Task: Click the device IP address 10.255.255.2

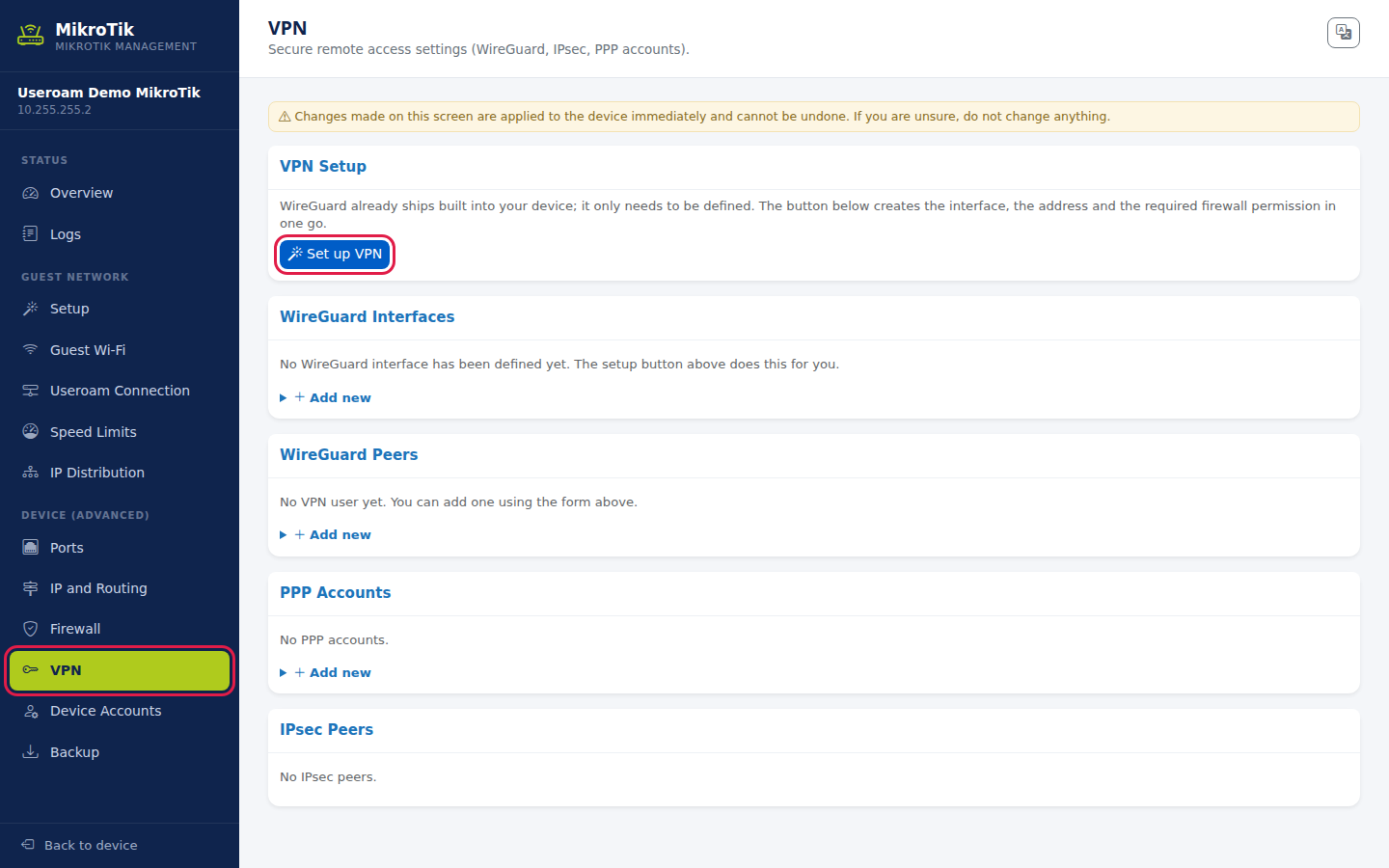Action: point(54,110)
